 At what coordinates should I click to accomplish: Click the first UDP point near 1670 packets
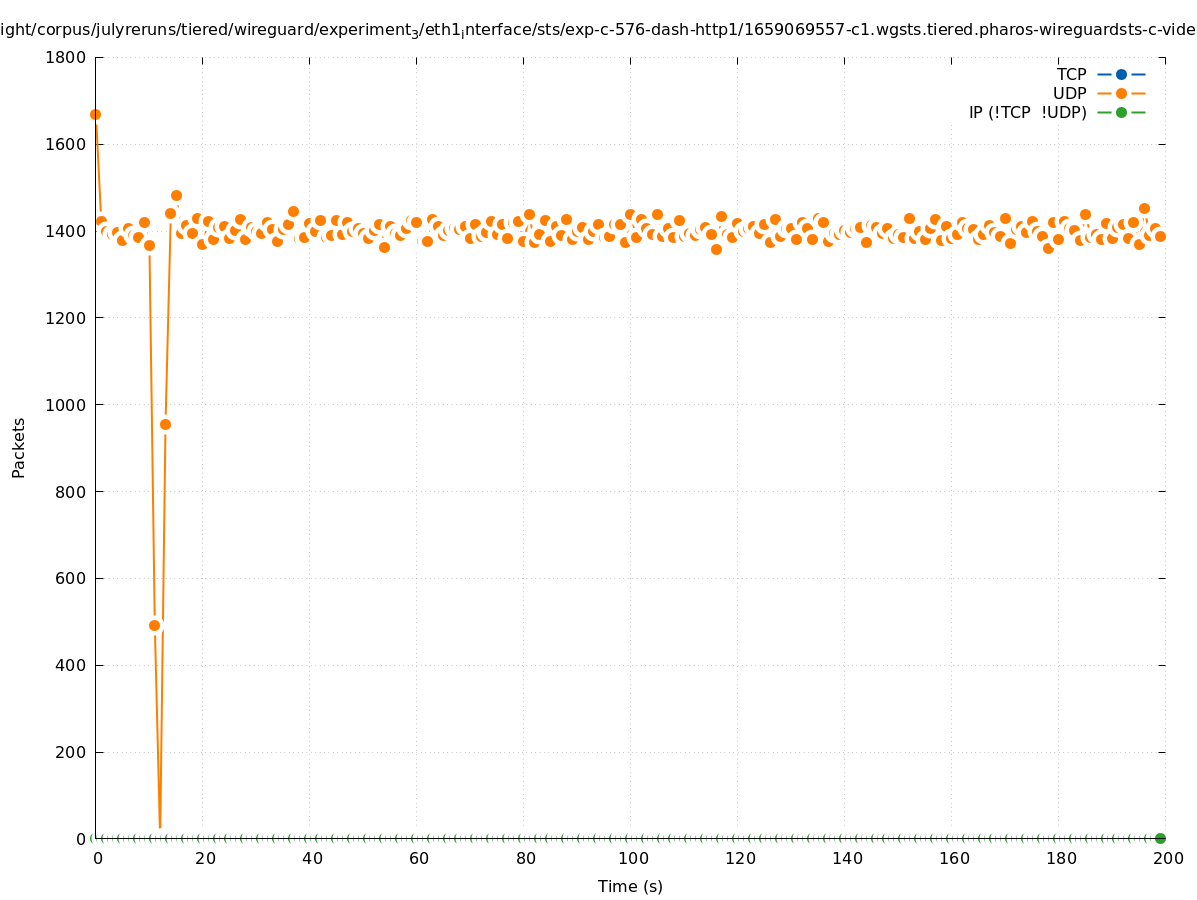tap(95, 114)
